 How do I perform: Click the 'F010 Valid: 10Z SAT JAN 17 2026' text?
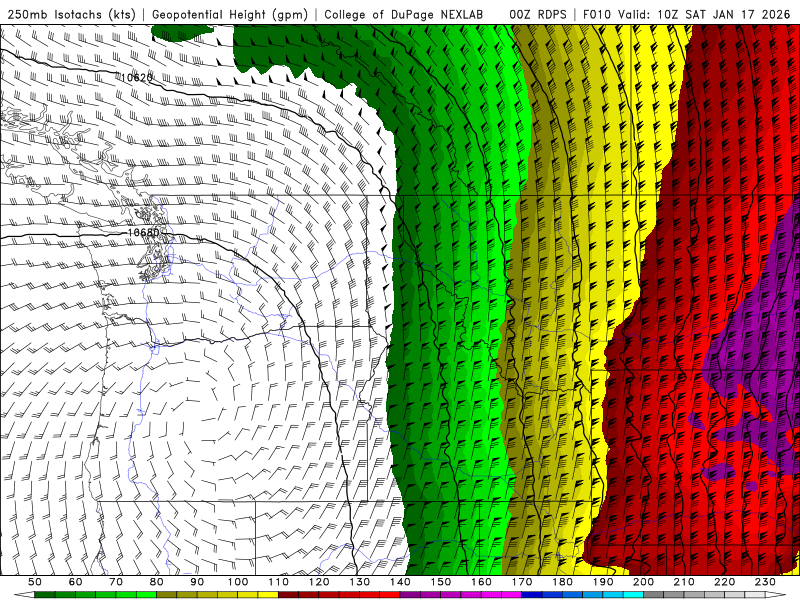pyautogui.click(x=686, y=15)
